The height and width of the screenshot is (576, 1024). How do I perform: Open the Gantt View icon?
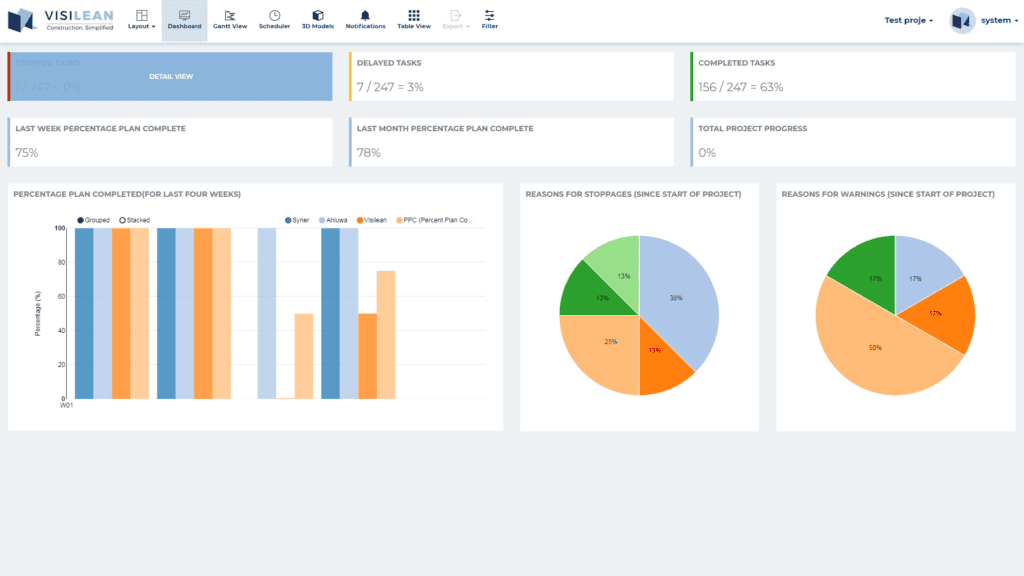click(230, 16)
